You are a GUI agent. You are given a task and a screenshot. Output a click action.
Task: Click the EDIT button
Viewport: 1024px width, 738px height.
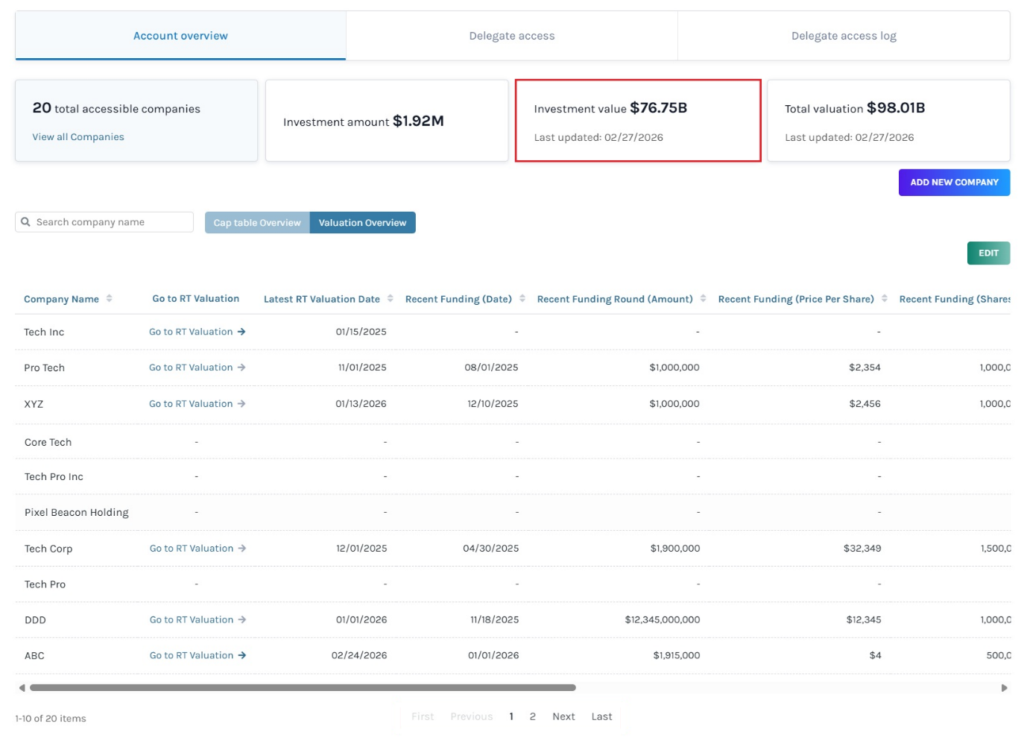(988, 253)
